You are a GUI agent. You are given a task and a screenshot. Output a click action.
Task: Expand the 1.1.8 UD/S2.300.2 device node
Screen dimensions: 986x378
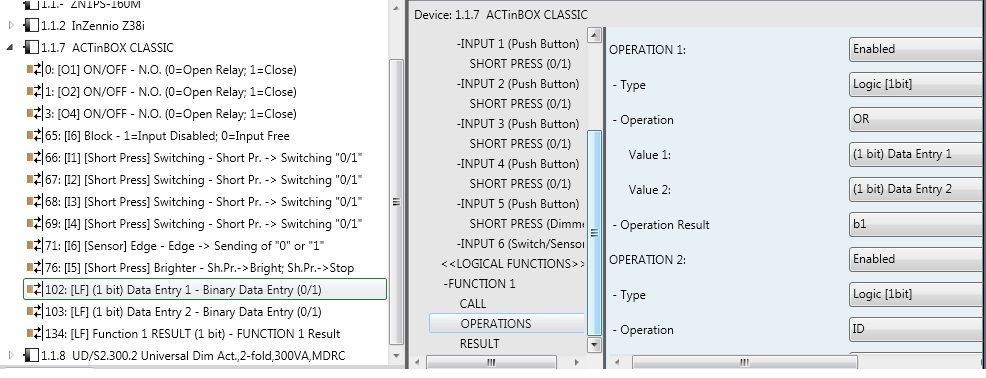[11, 356]
